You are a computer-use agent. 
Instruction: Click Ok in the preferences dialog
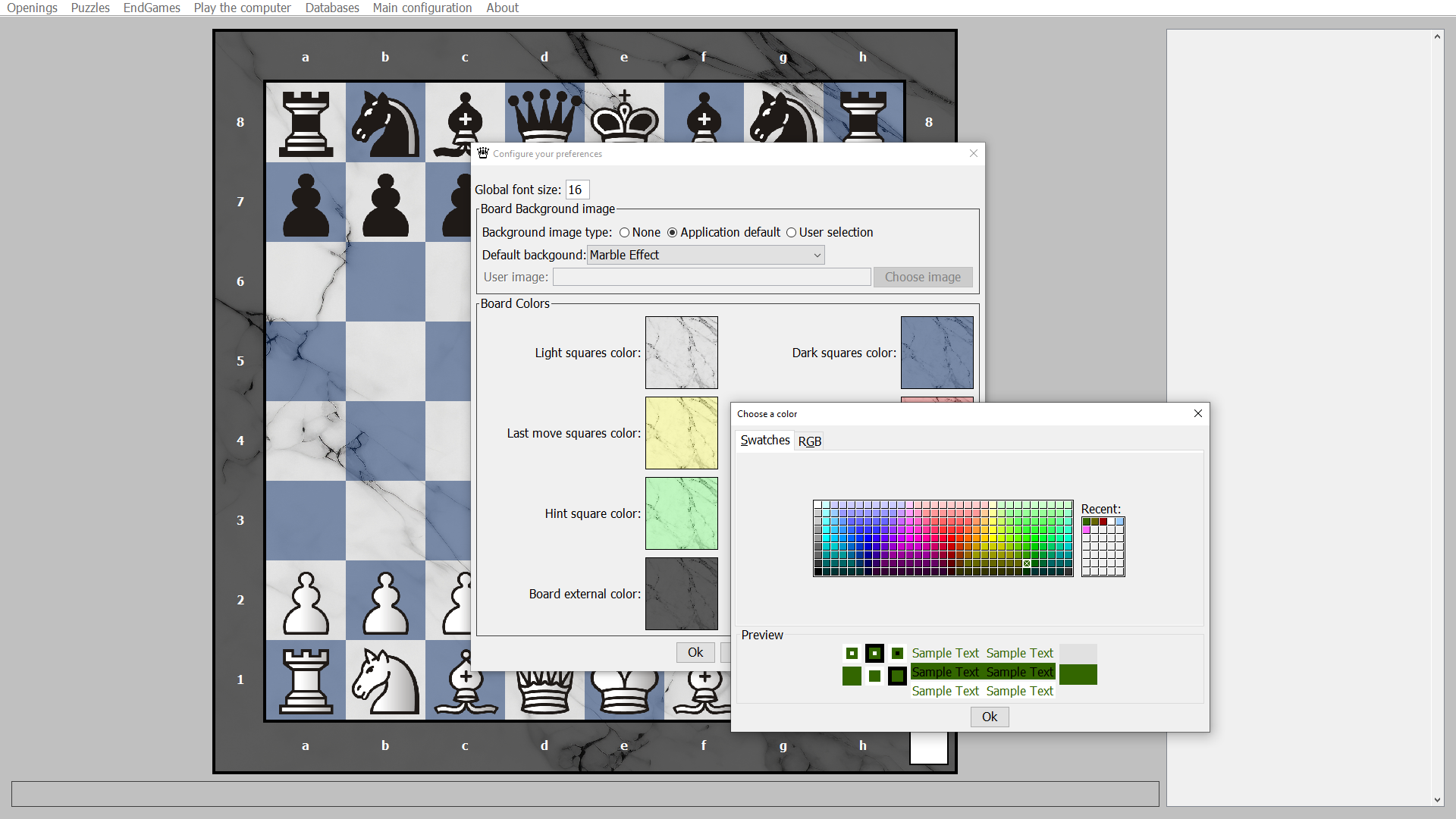695,652
